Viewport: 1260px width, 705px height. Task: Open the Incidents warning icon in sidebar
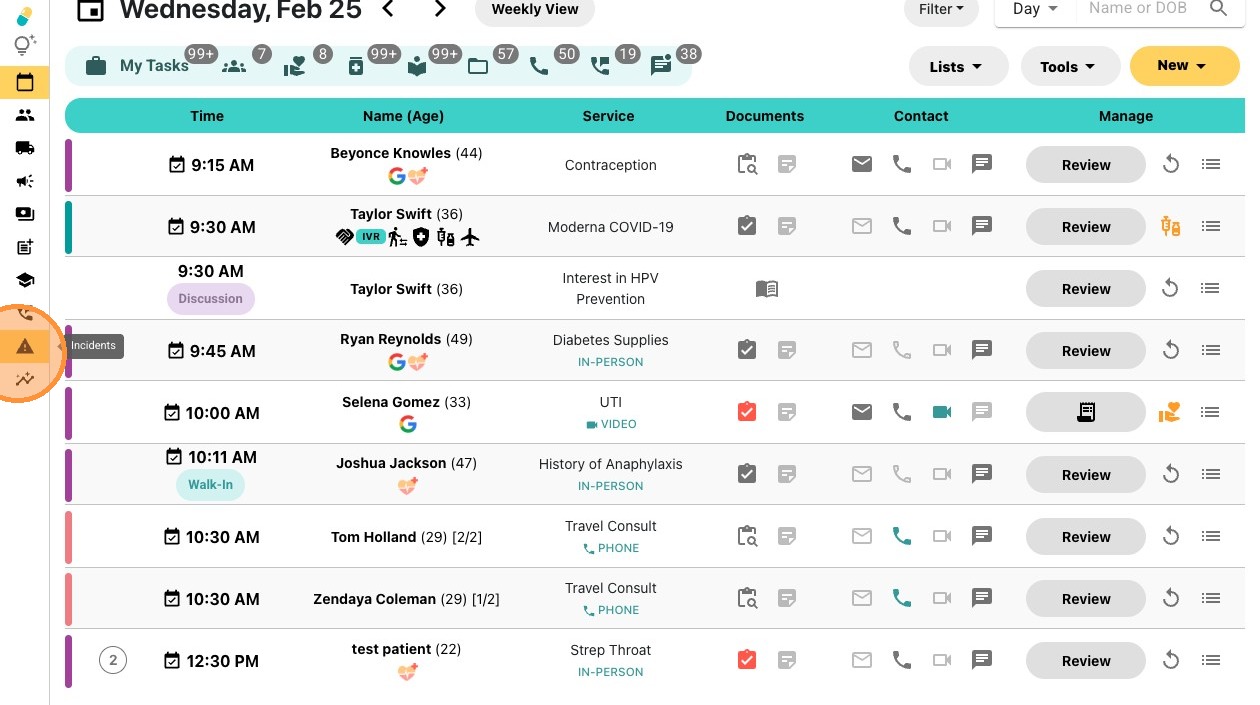click(x=25, y=346)
